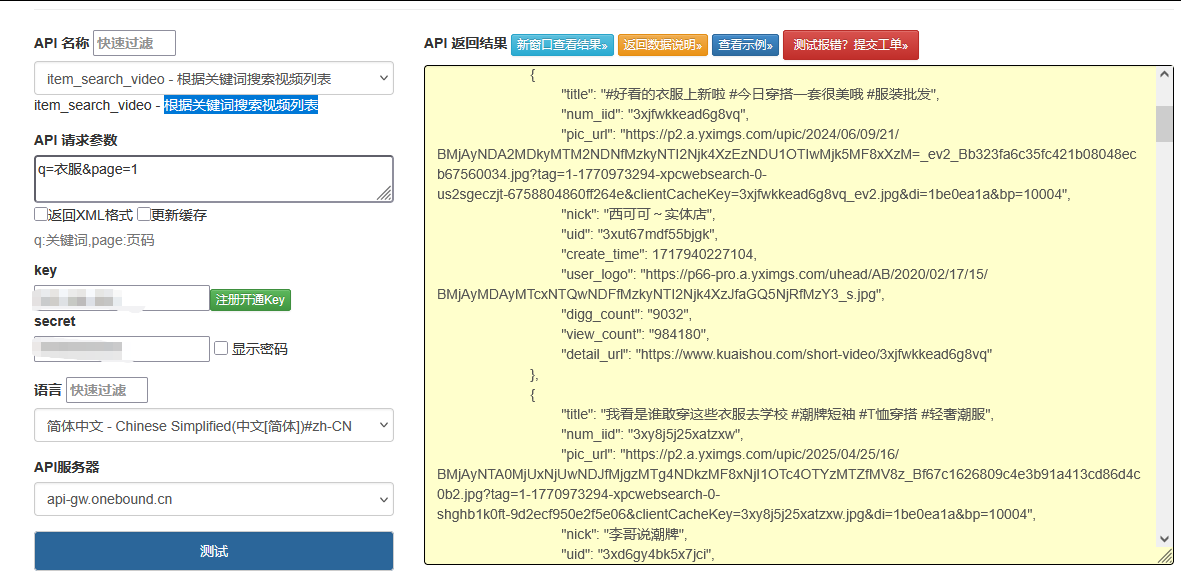The height and width of the screenshot is (587, 1181).
Task: Toggle the 更新缓存 checkbox
Action: [144, 215]
